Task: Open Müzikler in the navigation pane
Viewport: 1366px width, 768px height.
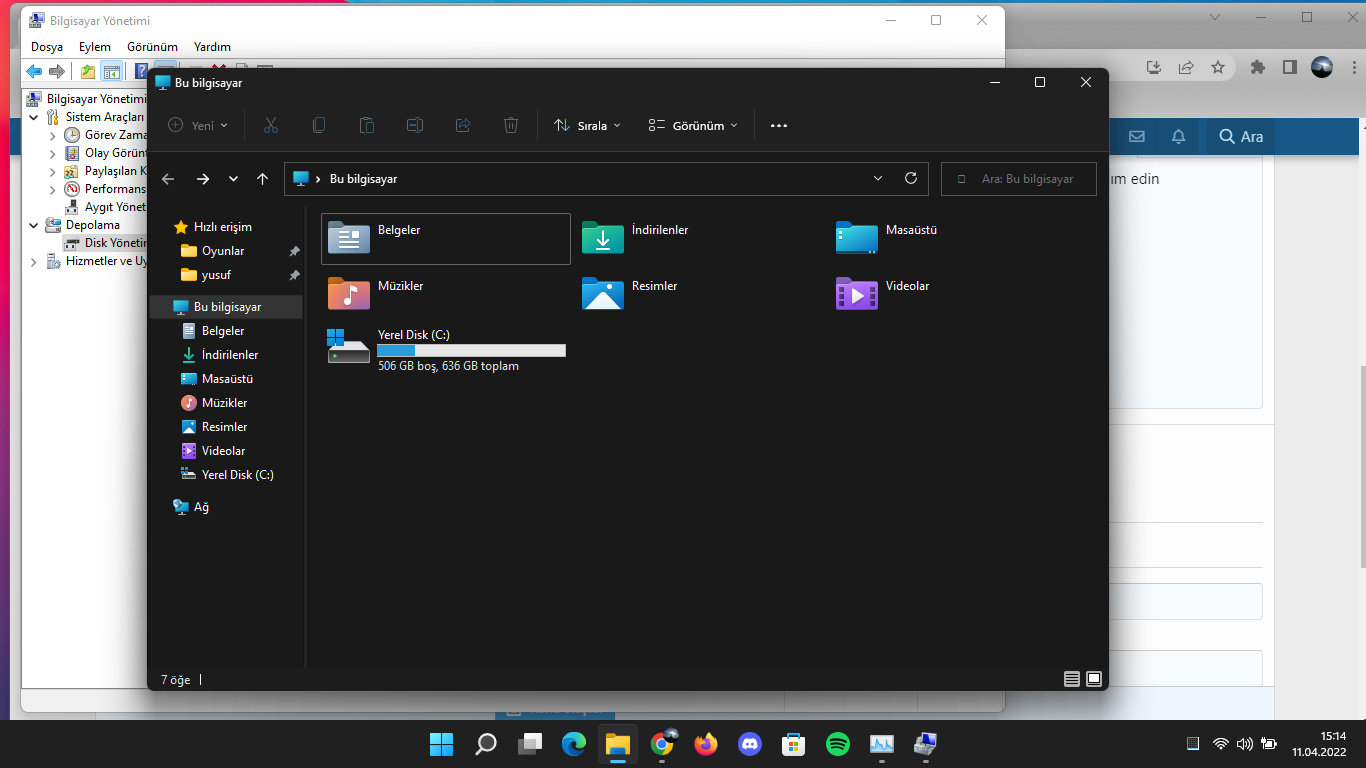Action: click(x=224, y=403)
